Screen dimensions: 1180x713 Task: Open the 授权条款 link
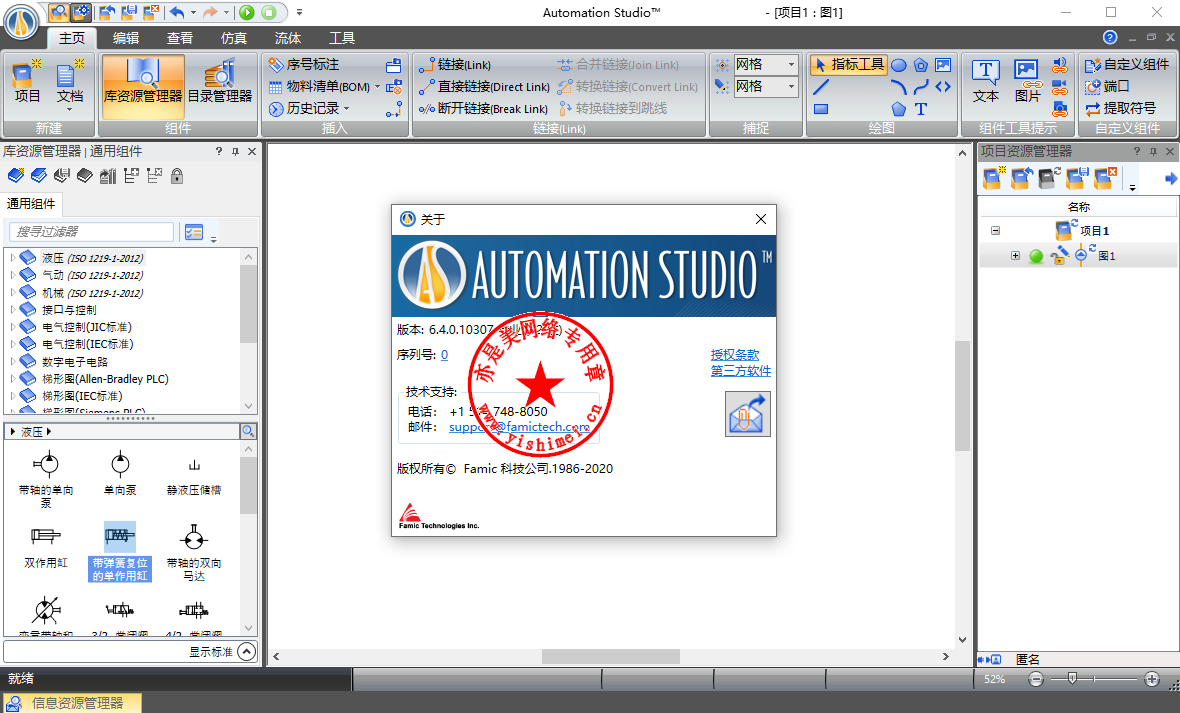click(734, 355)
